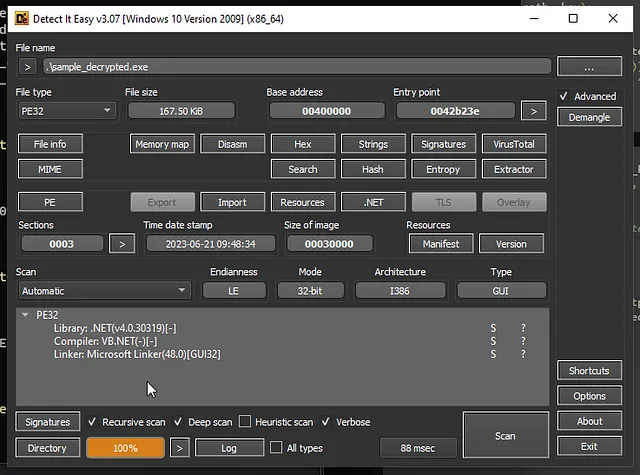The width and height of the screenshot is (640, 475).
Task: Click the arrow next to Sections count
Action: 122,244
